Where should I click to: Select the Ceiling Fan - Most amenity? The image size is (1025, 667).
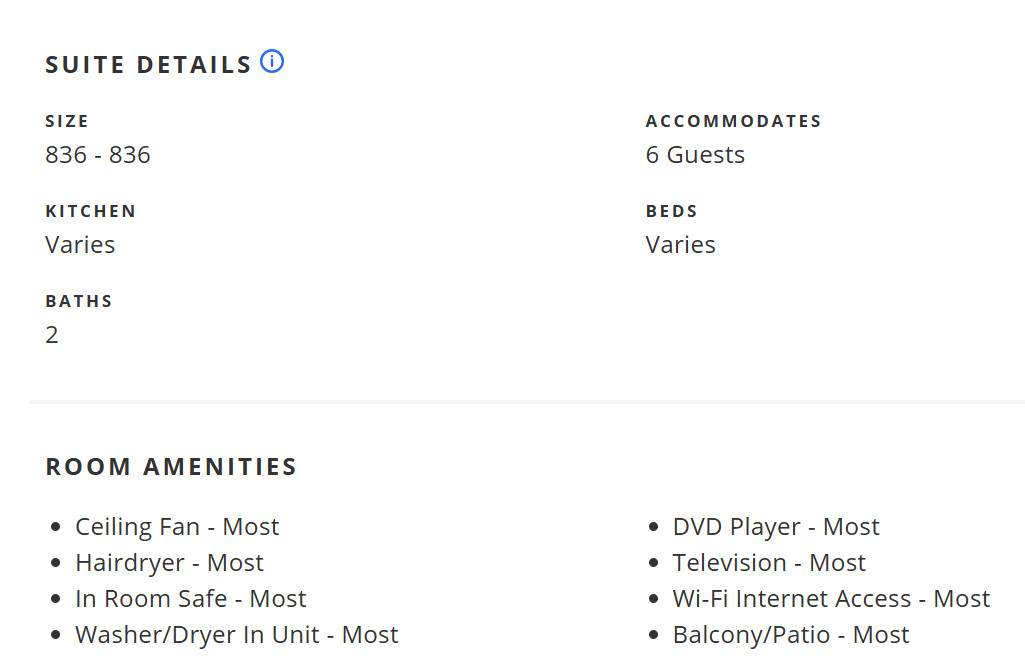[177, 526]
